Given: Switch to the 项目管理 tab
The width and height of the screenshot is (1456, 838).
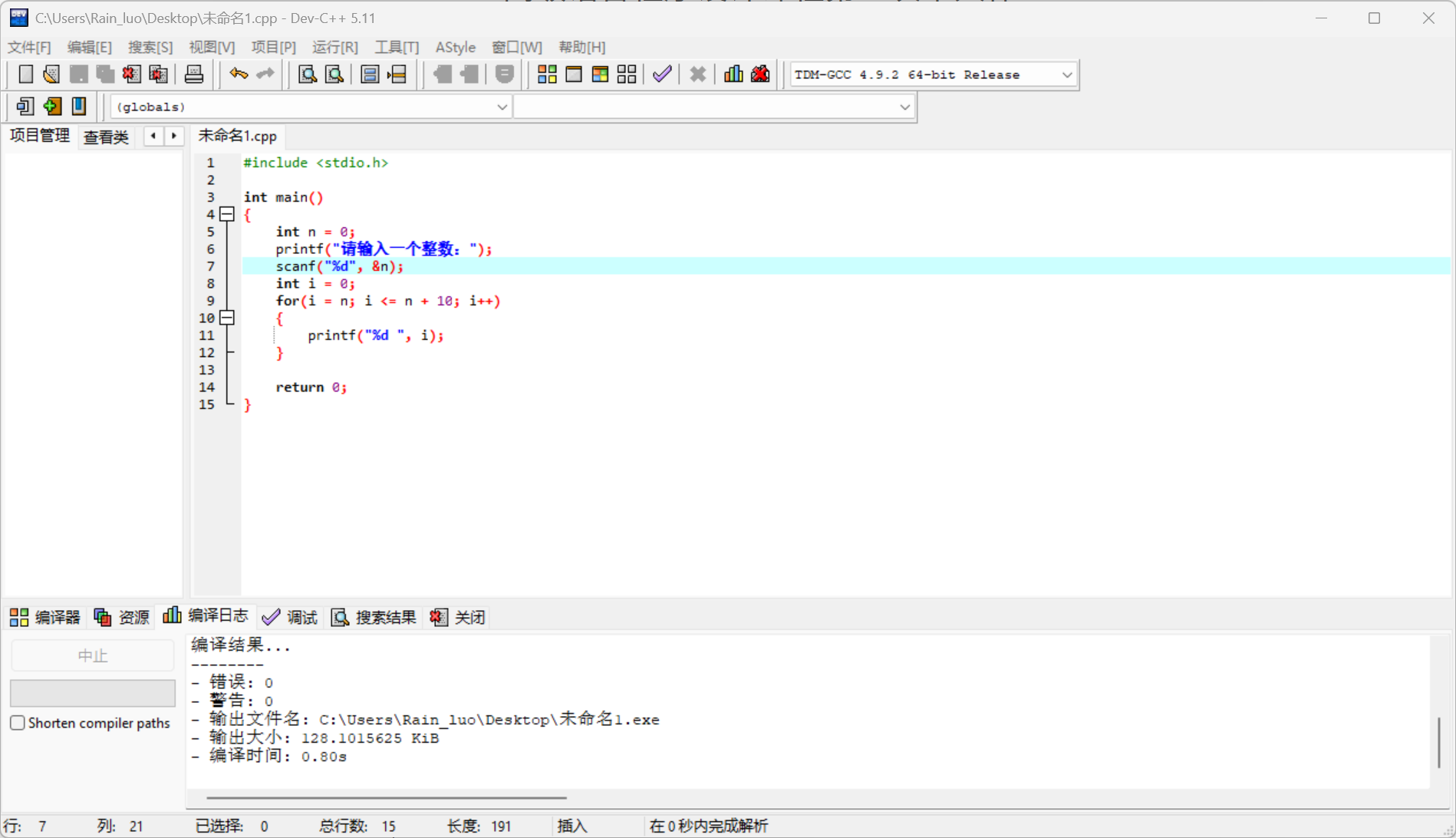Looking at the screenshot, I should 40,137.
